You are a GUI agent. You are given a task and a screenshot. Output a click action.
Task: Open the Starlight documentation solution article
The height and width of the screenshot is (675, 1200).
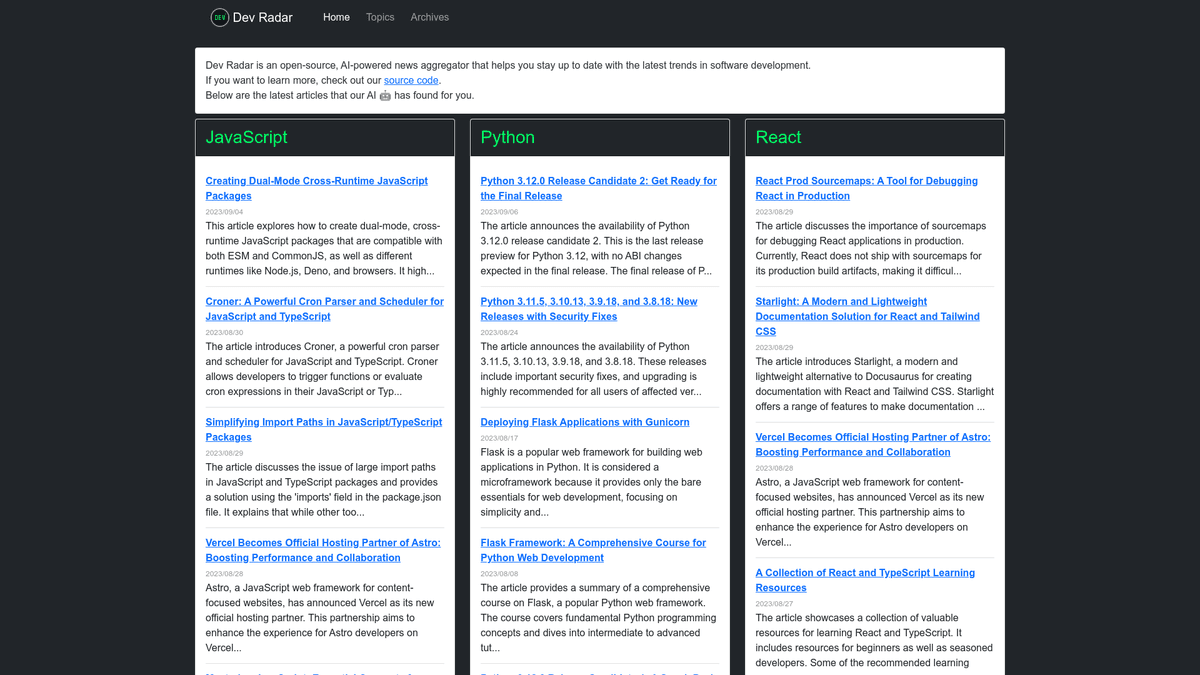868,316
